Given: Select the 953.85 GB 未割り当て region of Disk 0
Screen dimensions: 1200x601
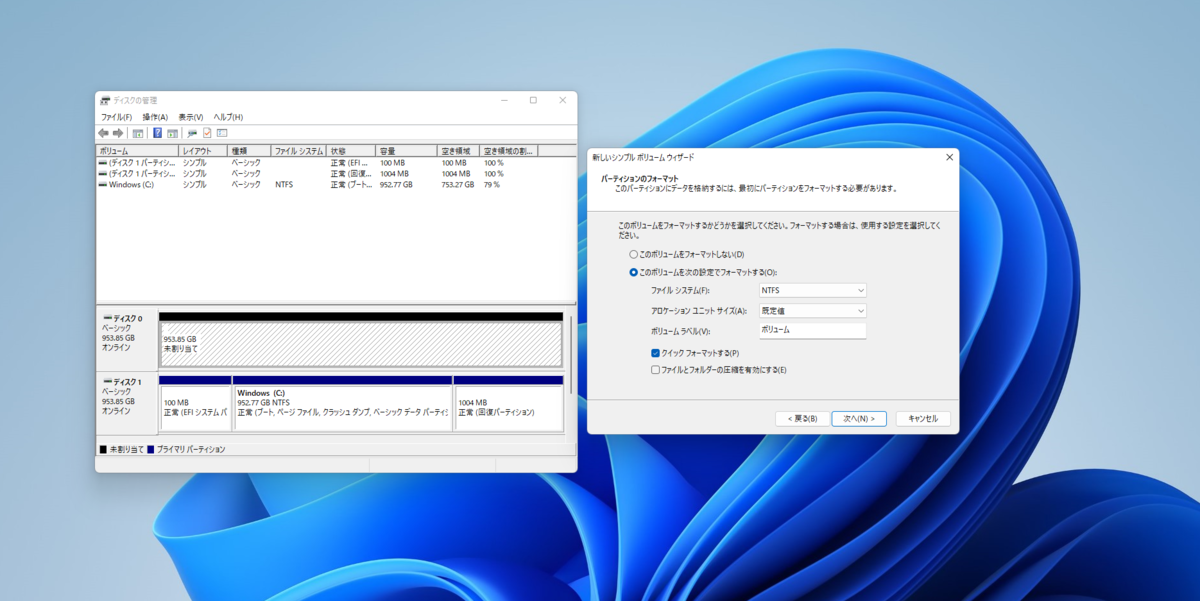Looking at the screenshot, I should coord(361,343).
